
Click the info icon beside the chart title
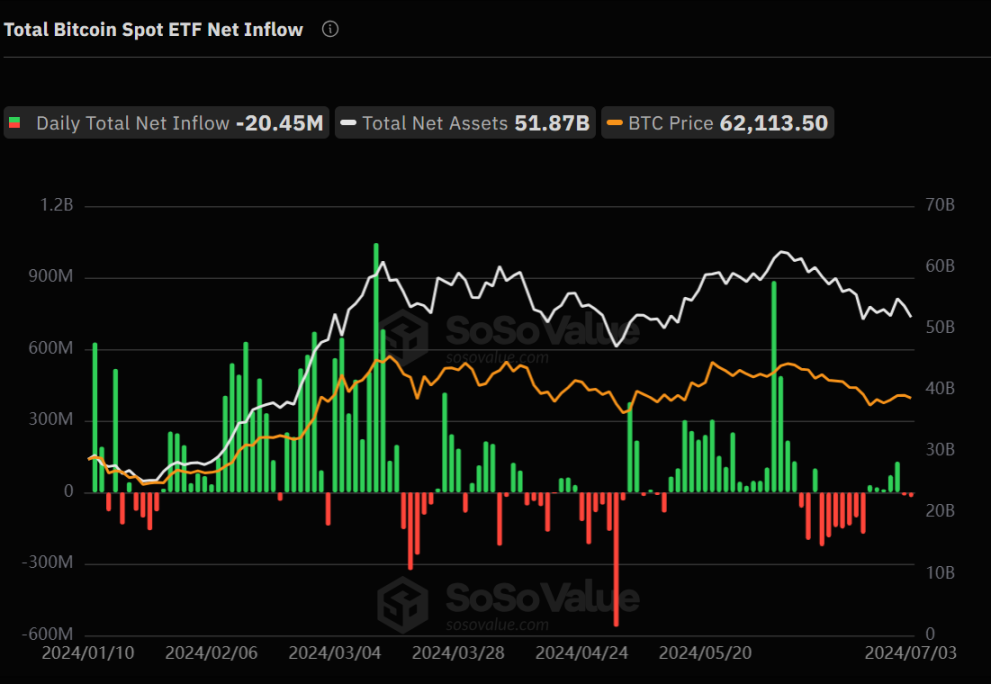(330, 29)
